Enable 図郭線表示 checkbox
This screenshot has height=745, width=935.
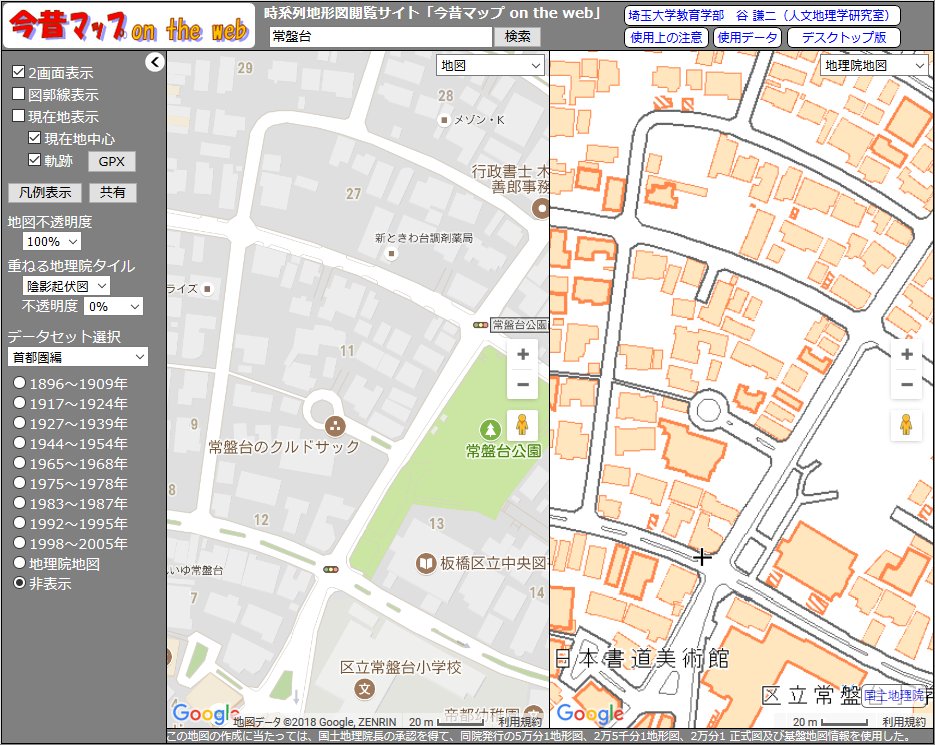(18, 94)
